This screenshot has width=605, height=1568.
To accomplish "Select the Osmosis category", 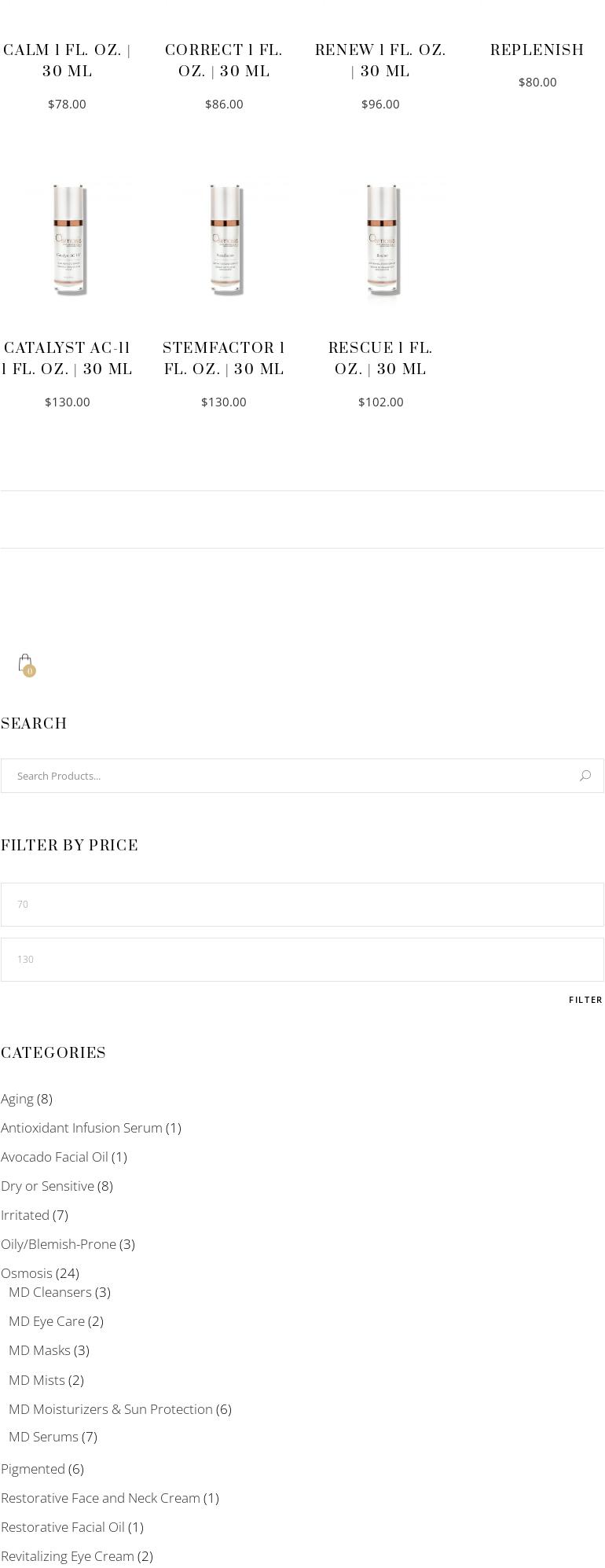I will 27,1272.
